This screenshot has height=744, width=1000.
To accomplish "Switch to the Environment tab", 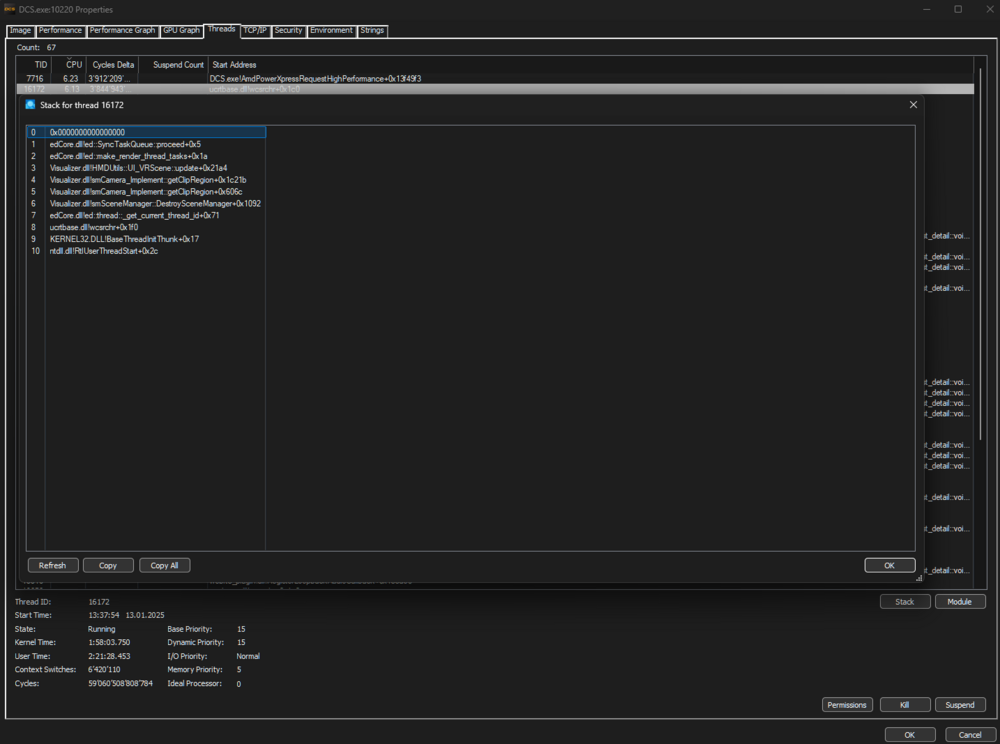I will [x=331, y=30].
